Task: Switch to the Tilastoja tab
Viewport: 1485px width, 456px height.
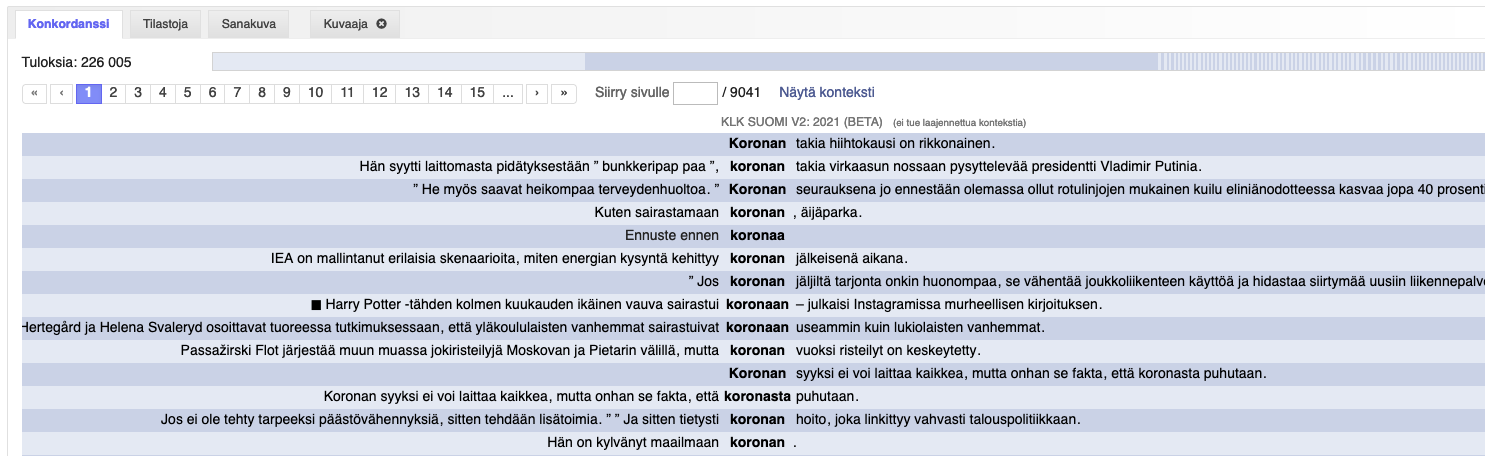Action: pos(163,24)
